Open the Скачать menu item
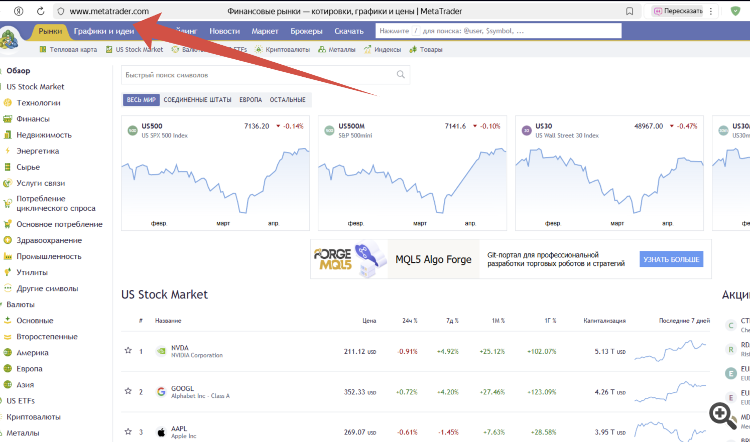Image resolution: width=750 pixels, height=442 pixels. coord(349,31)
